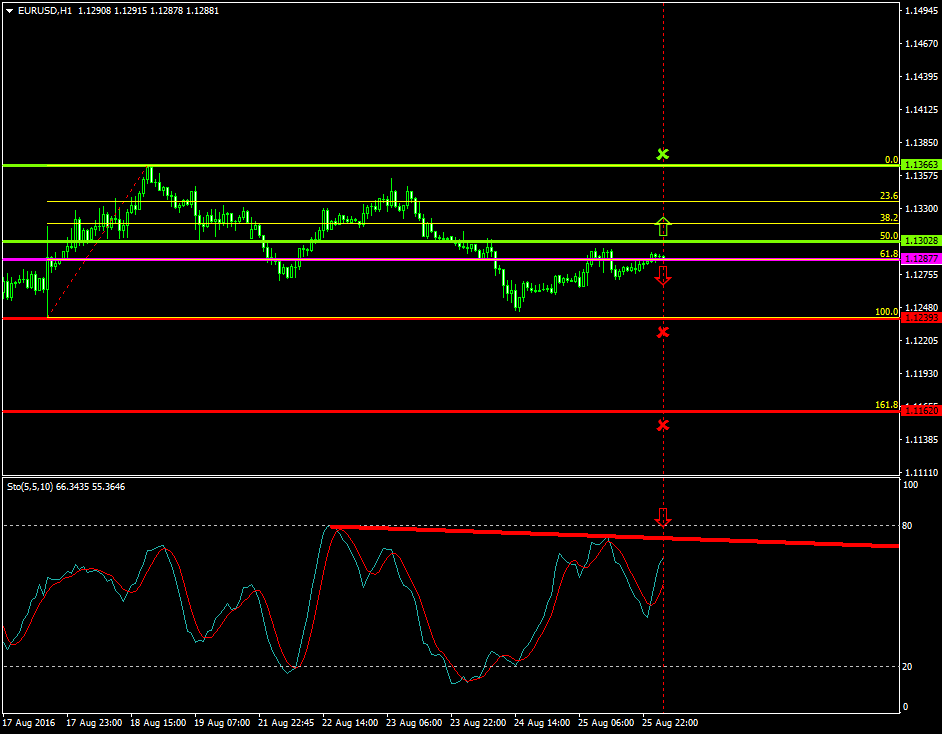Click the green X marker above the top green line
942x734 pixels.
(x=662, y=154)
